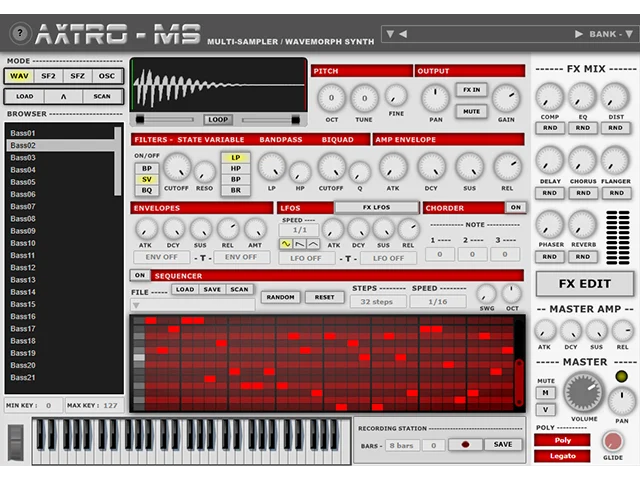Select SF2 mode tab
Viewport: 640px width, 480px height.
pyautogui.click(x=48, y=76)
